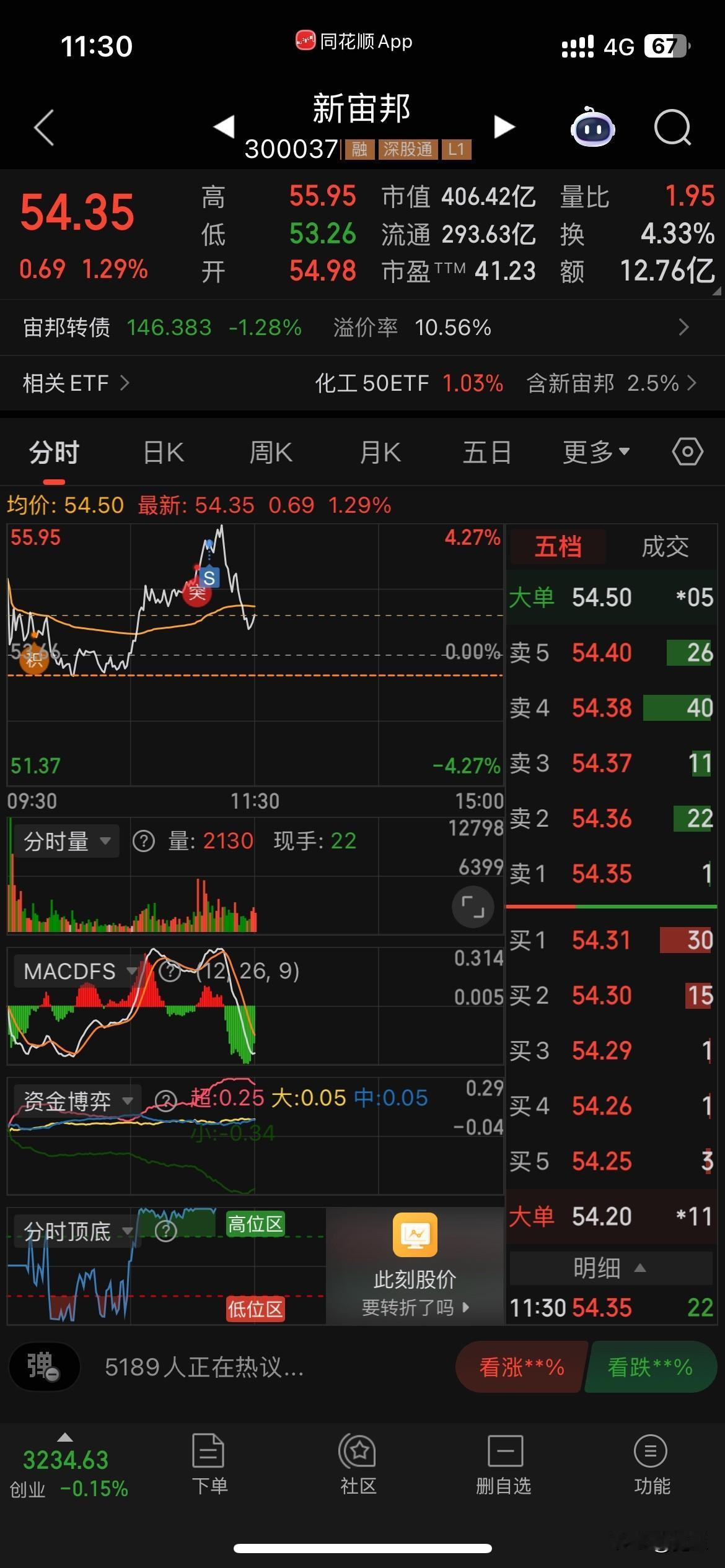Tap the 深股通 badge

[x=408, y=149]
